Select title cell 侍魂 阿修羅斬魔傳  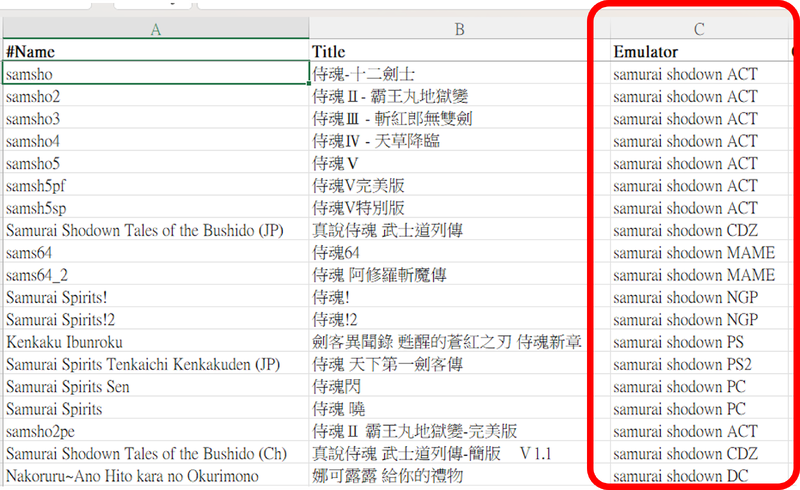pos(459,275)
